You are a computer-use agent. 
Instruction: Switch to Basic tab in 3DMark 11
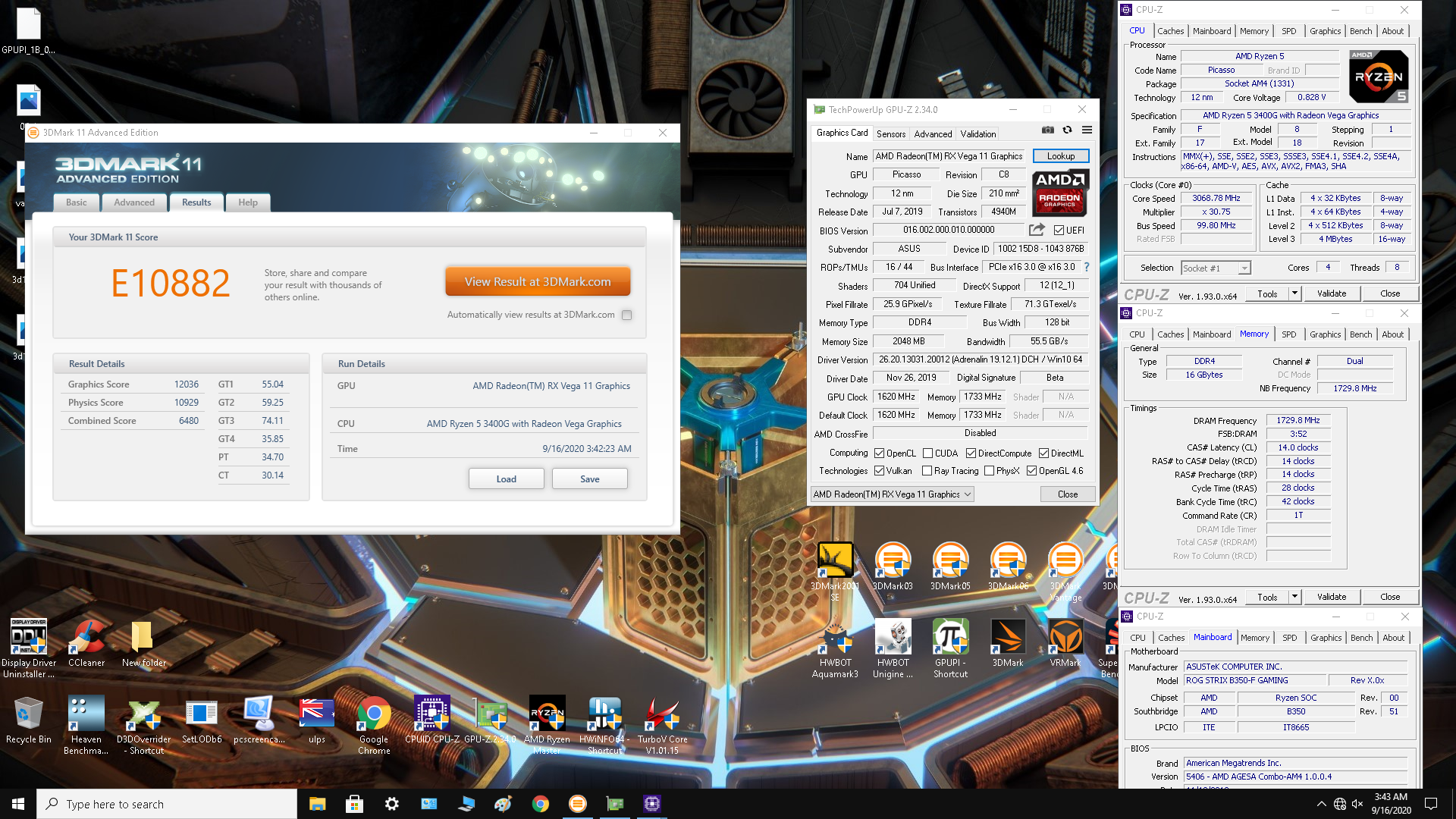(x=76, y=202)
